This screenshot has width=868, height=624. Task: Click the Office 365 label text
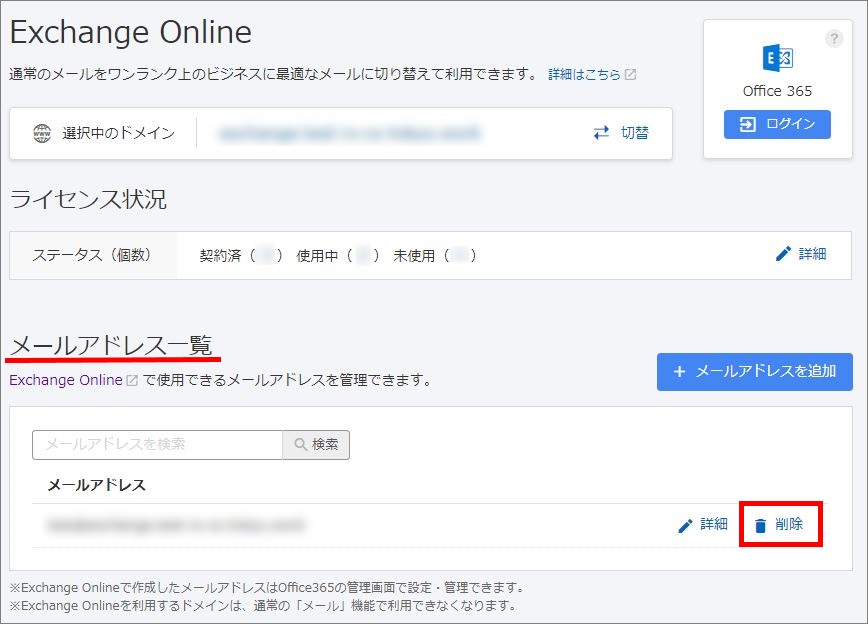[x=777, y=91]
